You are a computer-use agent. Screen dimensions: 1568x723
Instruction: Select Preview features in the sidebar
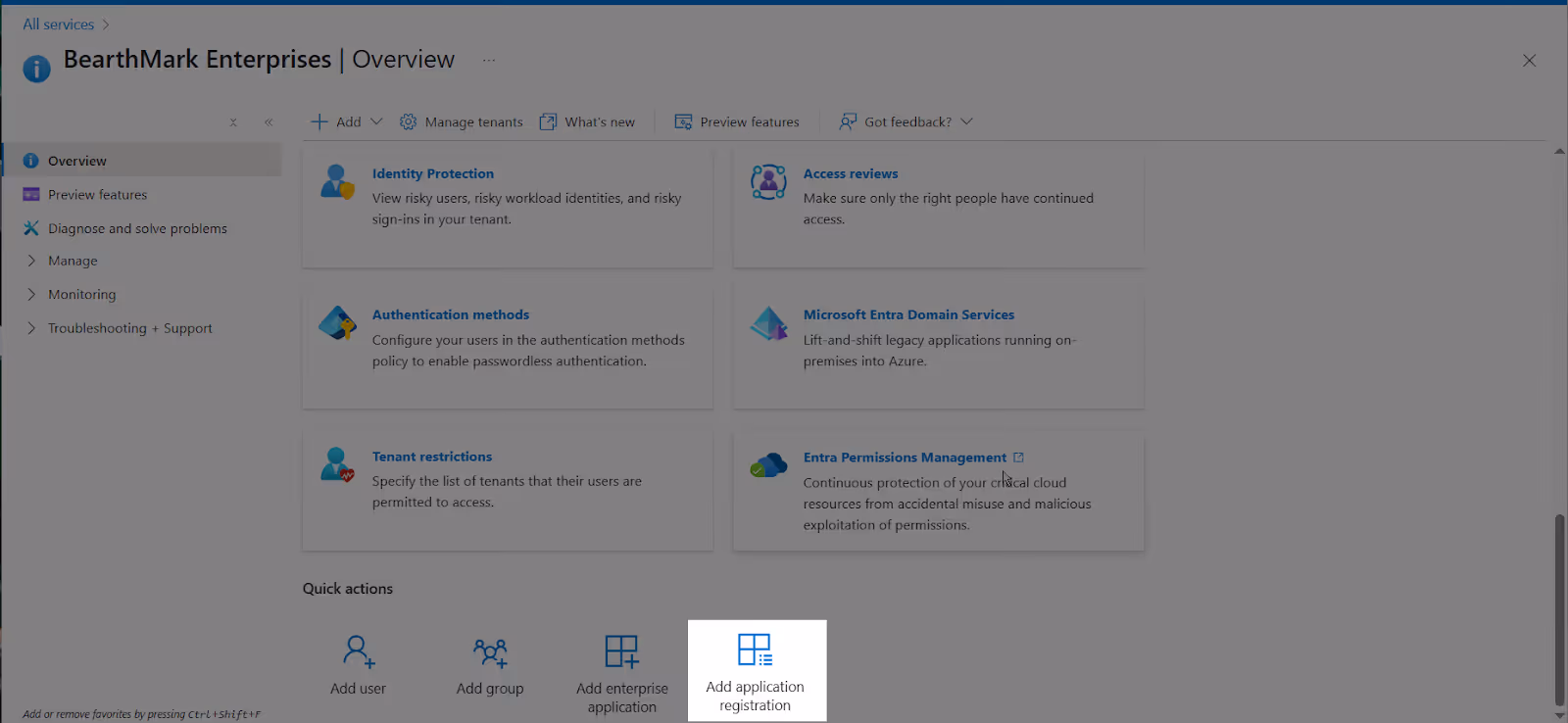[142, 194]
